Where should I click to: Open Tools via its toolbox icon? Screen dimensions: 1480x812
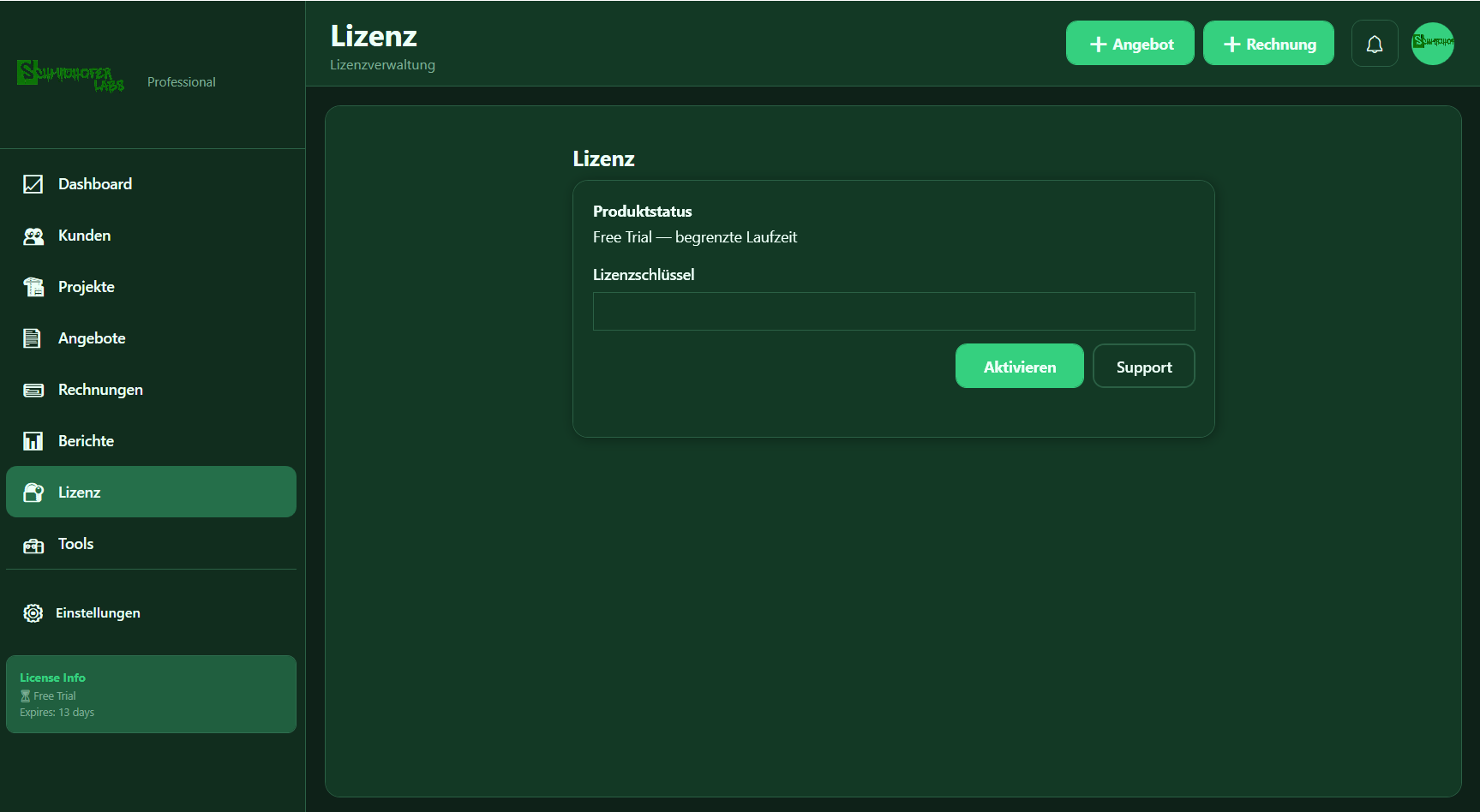click(x=33, y=544)
